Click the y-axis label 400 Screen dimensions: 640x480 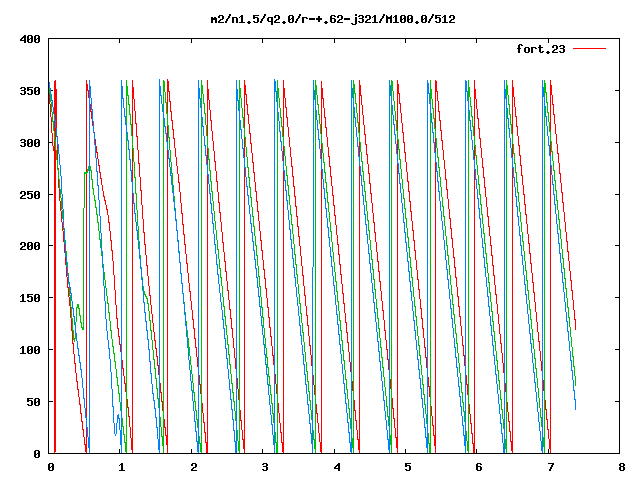30,39
